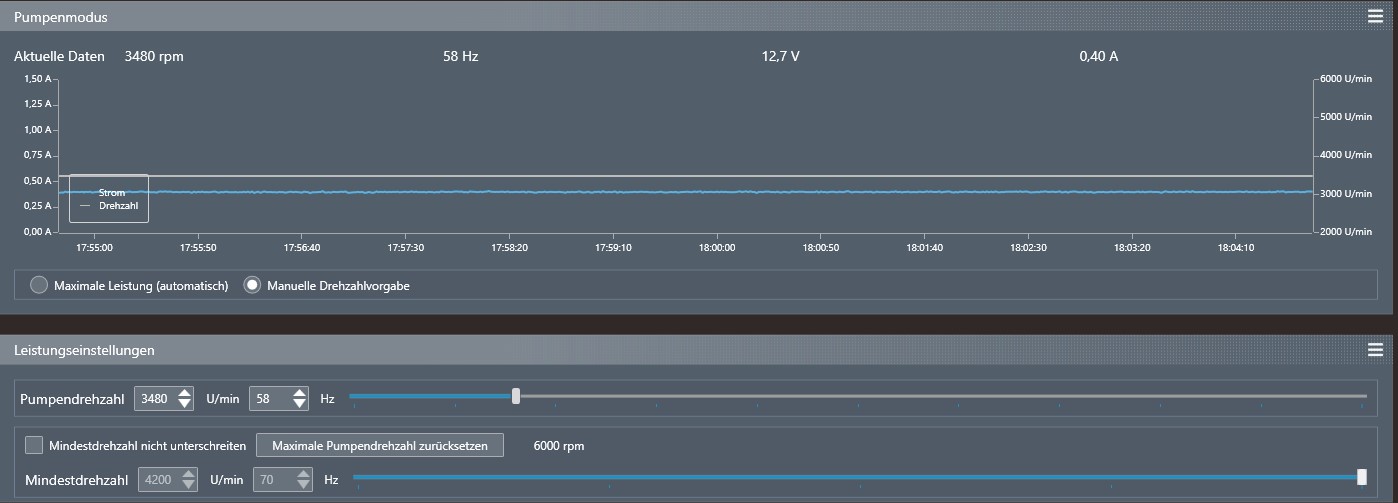Click the Mindestdrehzahl 70 Hz field
Image resolution: width=1398 pixels, height=503 pixels.
pos(272,480)
